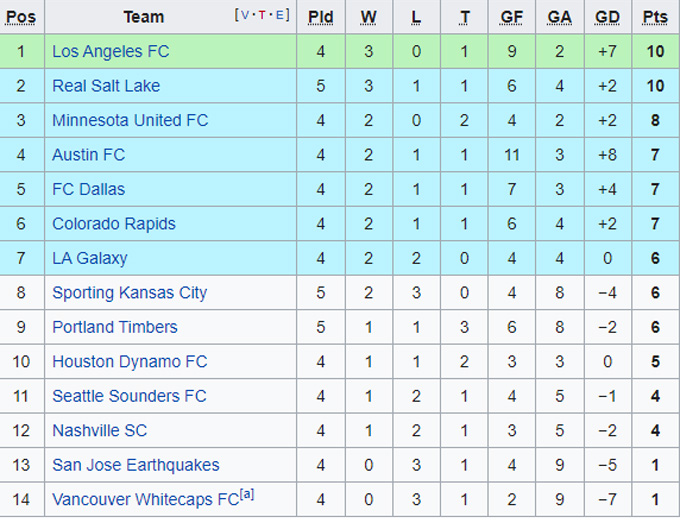This screenshot has height=523, width=680.
Task: Open Minnesota United FC page
Action: pos(130,120)
